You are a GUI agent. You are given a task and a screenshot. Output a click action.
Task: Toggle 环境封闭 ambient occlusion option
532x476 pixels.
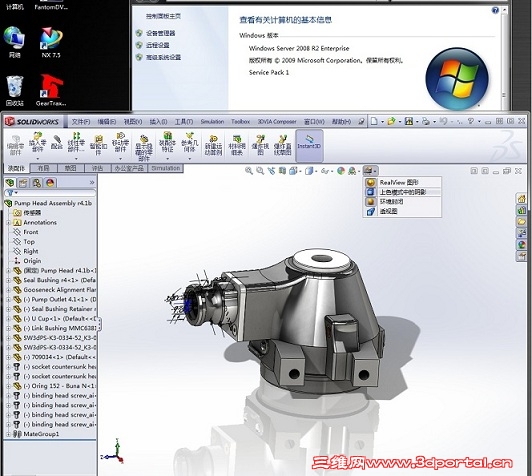(402, 202)
